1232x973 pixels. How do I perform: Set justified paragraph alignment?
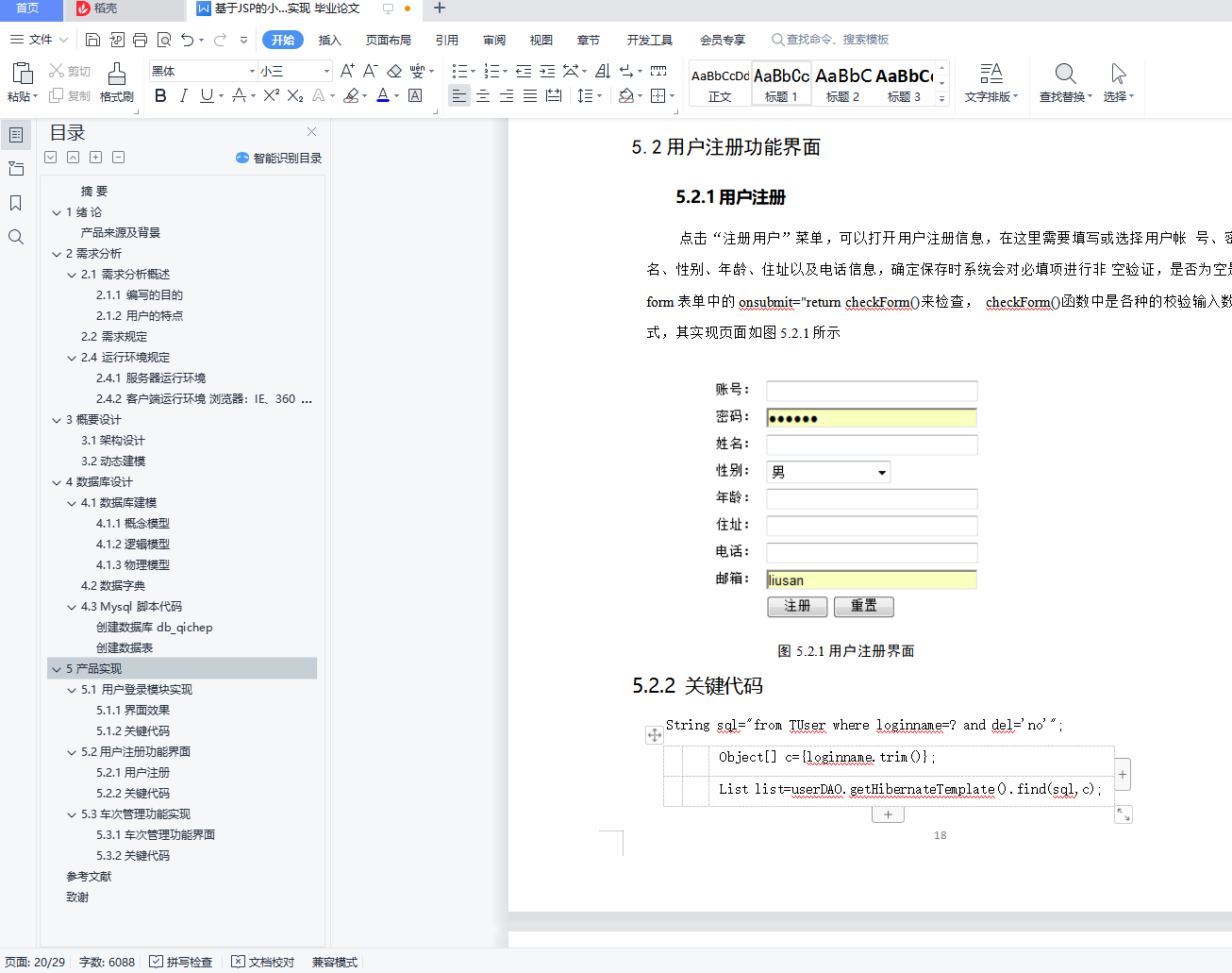(x=530, y=95)
